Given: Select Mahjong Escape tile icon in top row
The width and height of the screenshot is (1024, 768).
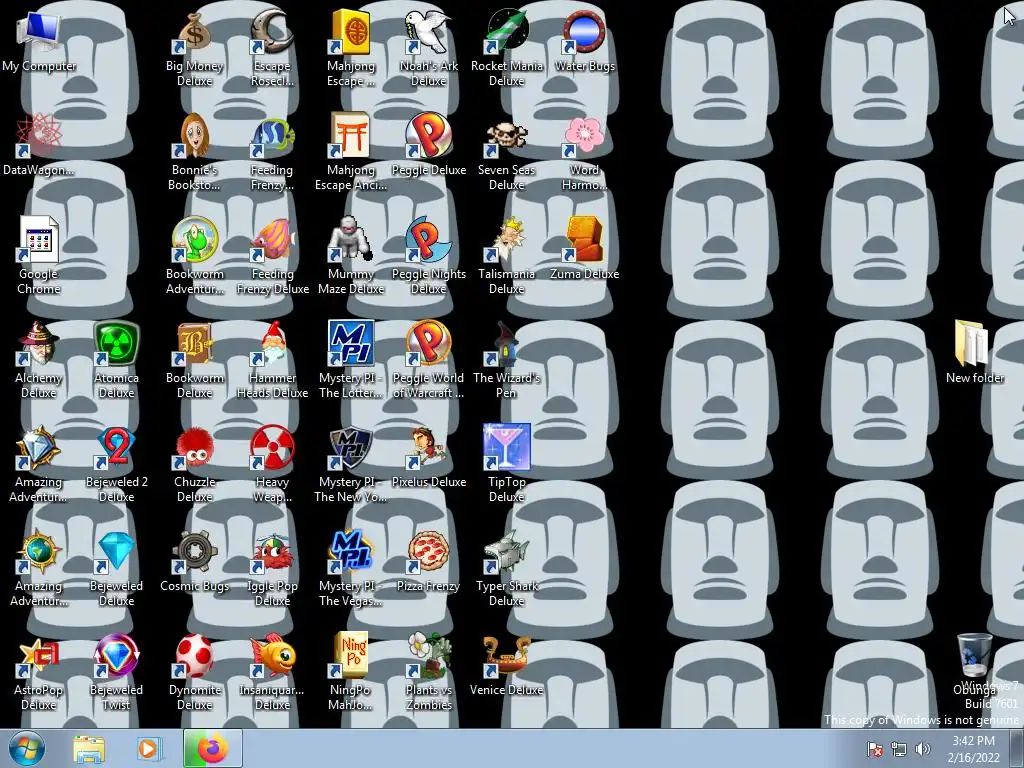Looking at the screenshot, I should click(x=351, y=33).
